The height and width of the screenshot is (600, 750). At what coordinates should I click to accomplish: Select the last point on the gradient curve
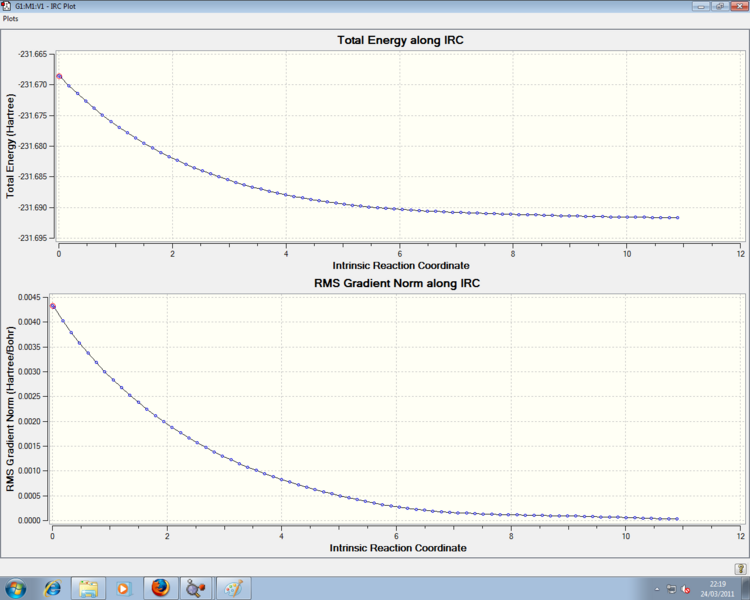point(677,519)
